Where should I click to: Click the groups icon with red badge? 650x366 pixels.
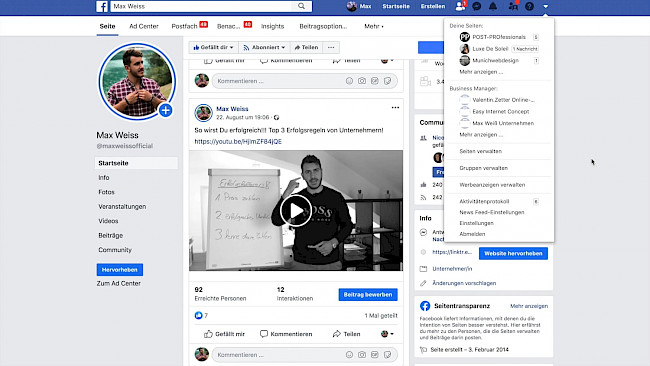click(x=513, y=6)
